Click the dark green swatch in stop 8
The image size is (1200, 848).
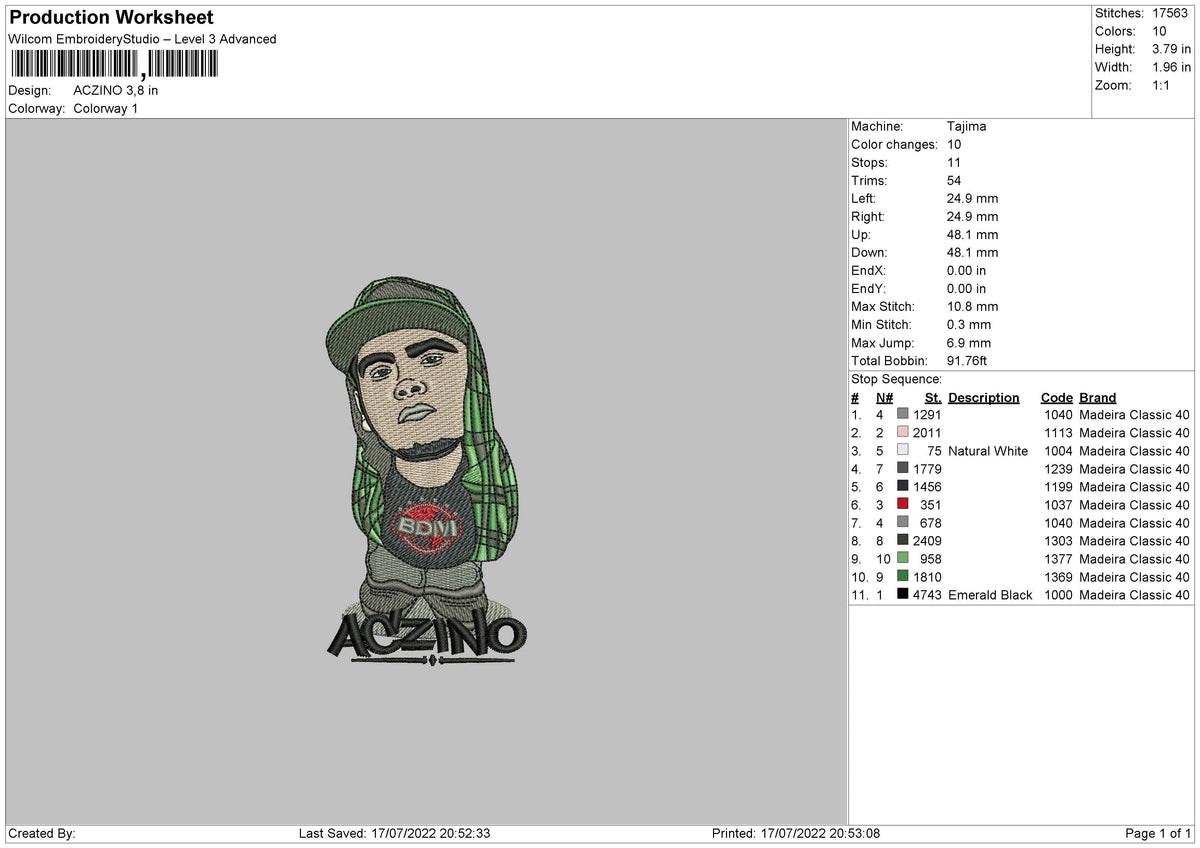(x=903, y=540)
